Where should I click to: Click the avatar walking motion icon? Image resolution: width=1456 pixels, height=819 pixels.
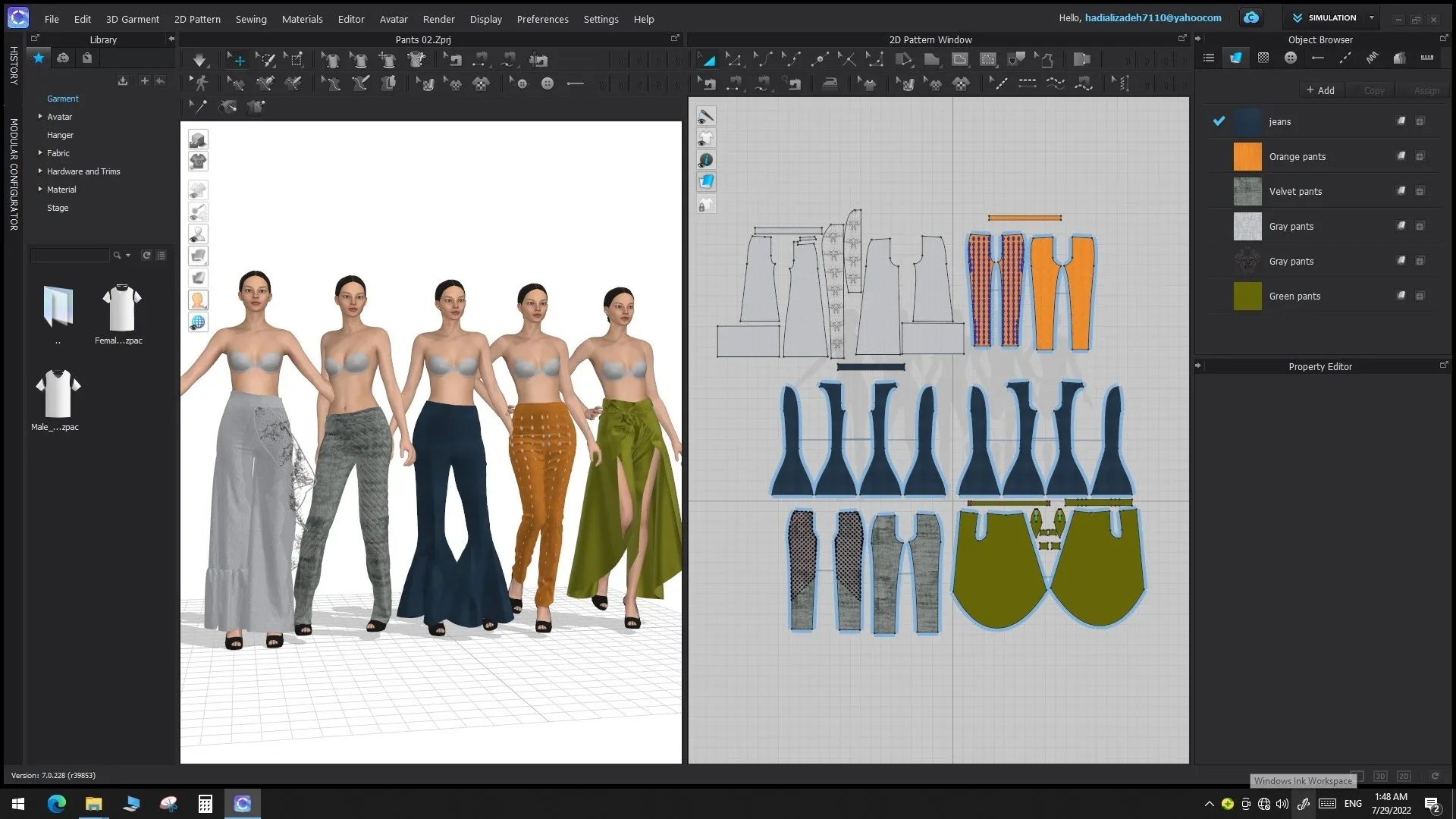199,83
